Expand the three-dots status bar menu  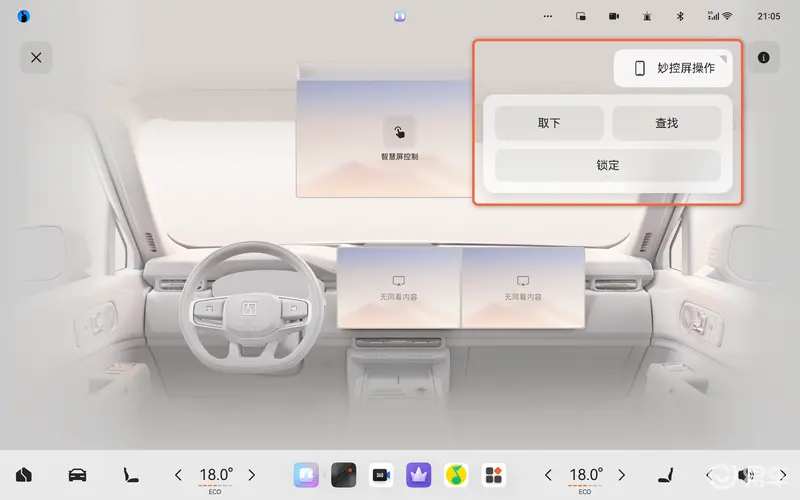(x=547, y=17)
